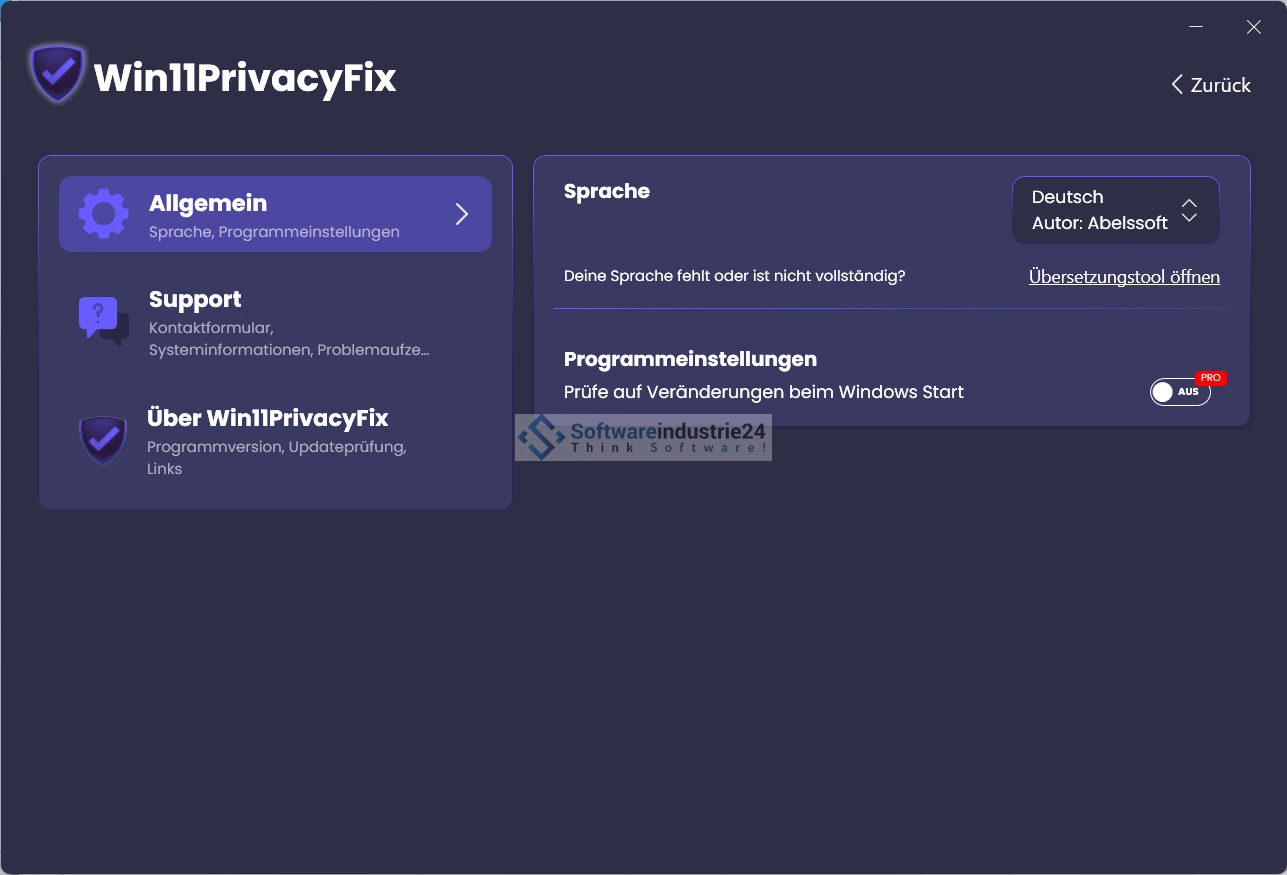
Task: Click the question-mark speech bubble Support icon
Action: coord(103,320)
